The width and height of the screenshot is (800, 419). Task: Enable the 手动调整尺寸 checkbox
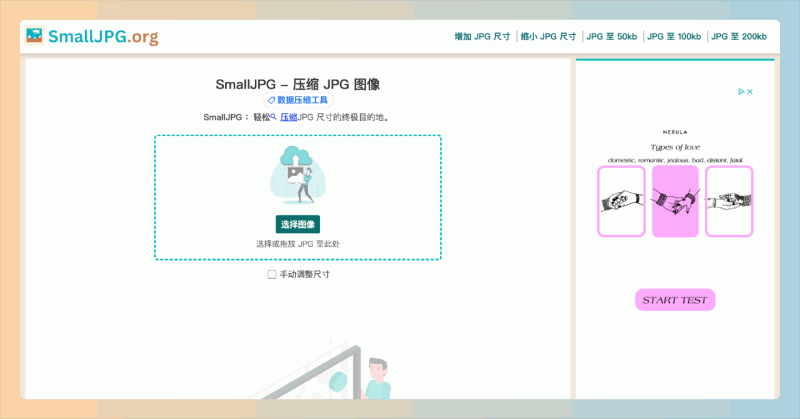(272, 274)
